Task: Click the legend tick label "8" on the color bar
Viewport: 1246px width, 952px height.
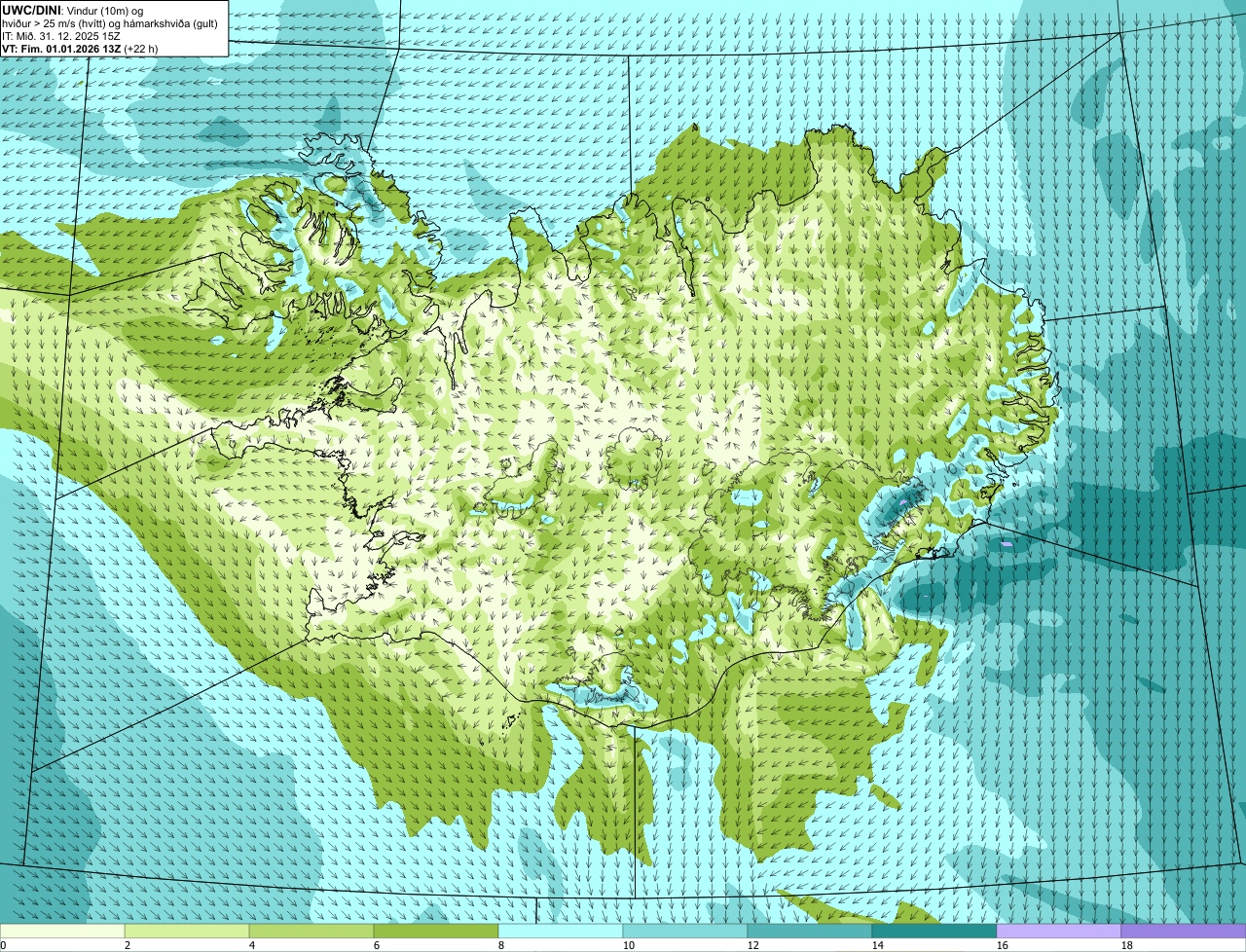Action: [x=500, y=945]
